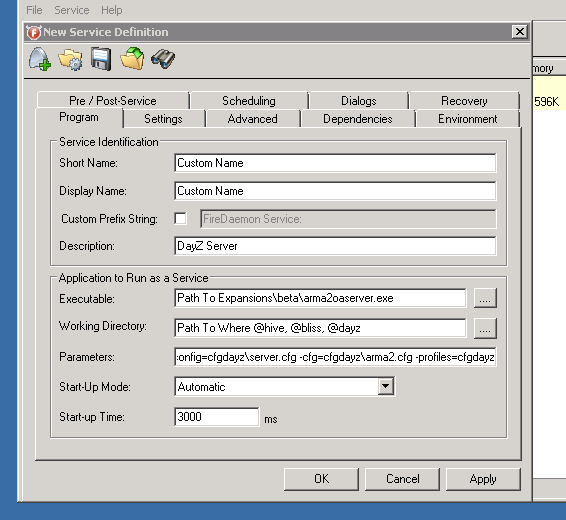The image size is (566, 520).
Task: Click the Description field containing DayZ Server
Action: pyautogui.click(x=335, y=246)
